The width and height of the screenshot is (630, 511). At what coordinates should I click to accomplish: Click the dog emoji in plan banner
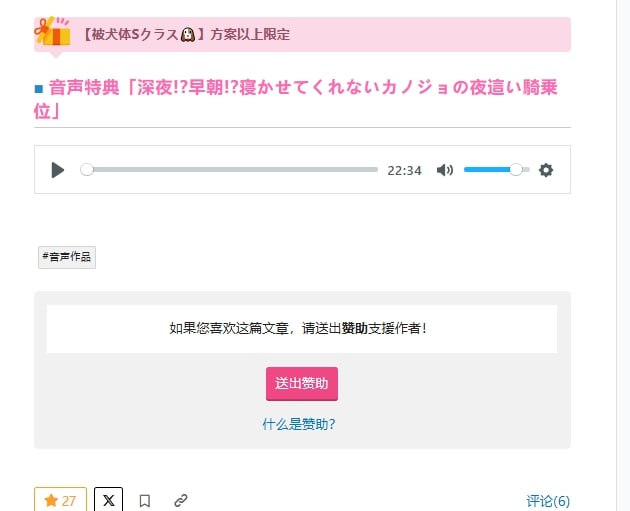(186, 34)
